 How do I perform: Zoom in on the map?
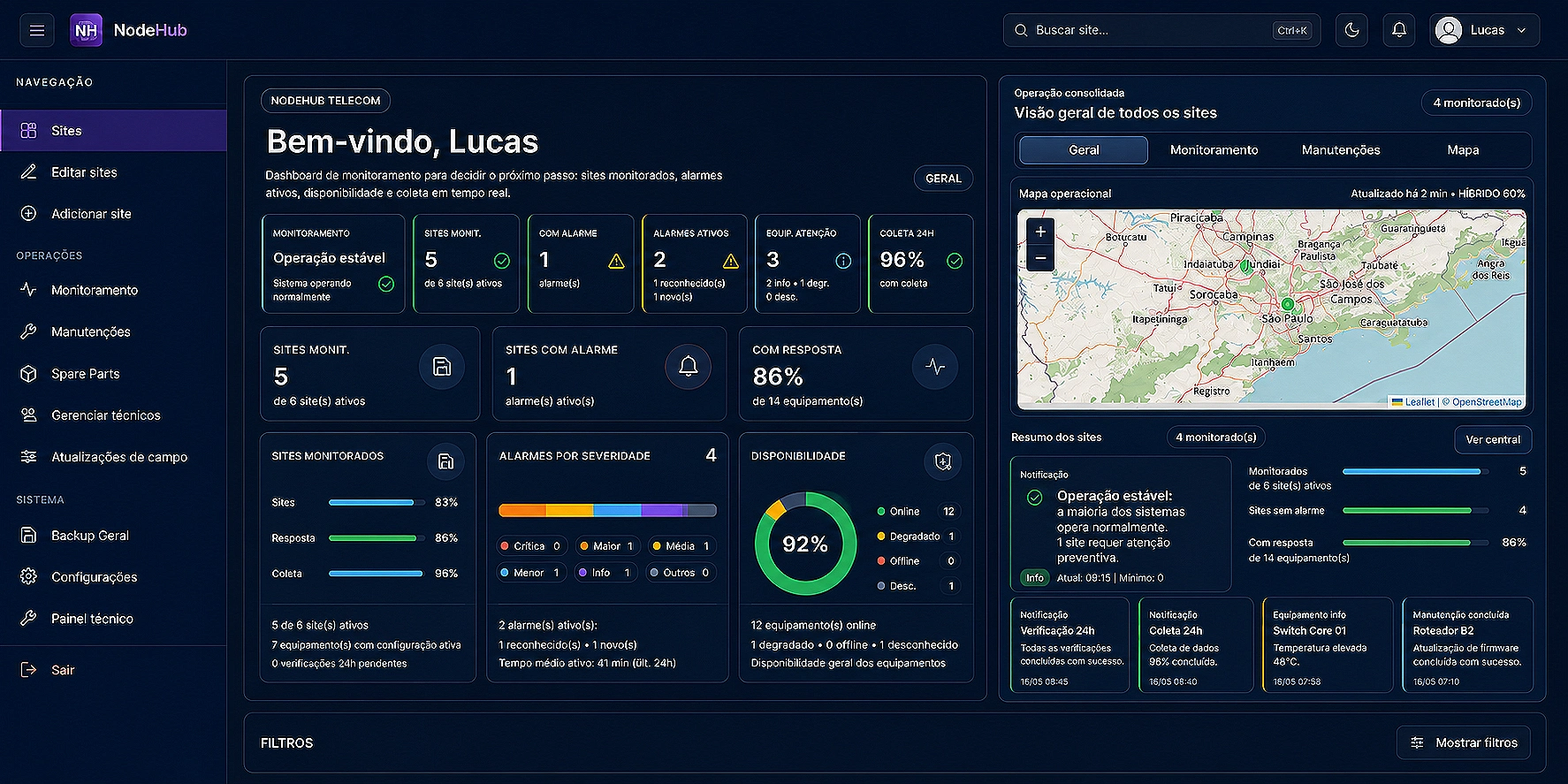click(1040, 232)
